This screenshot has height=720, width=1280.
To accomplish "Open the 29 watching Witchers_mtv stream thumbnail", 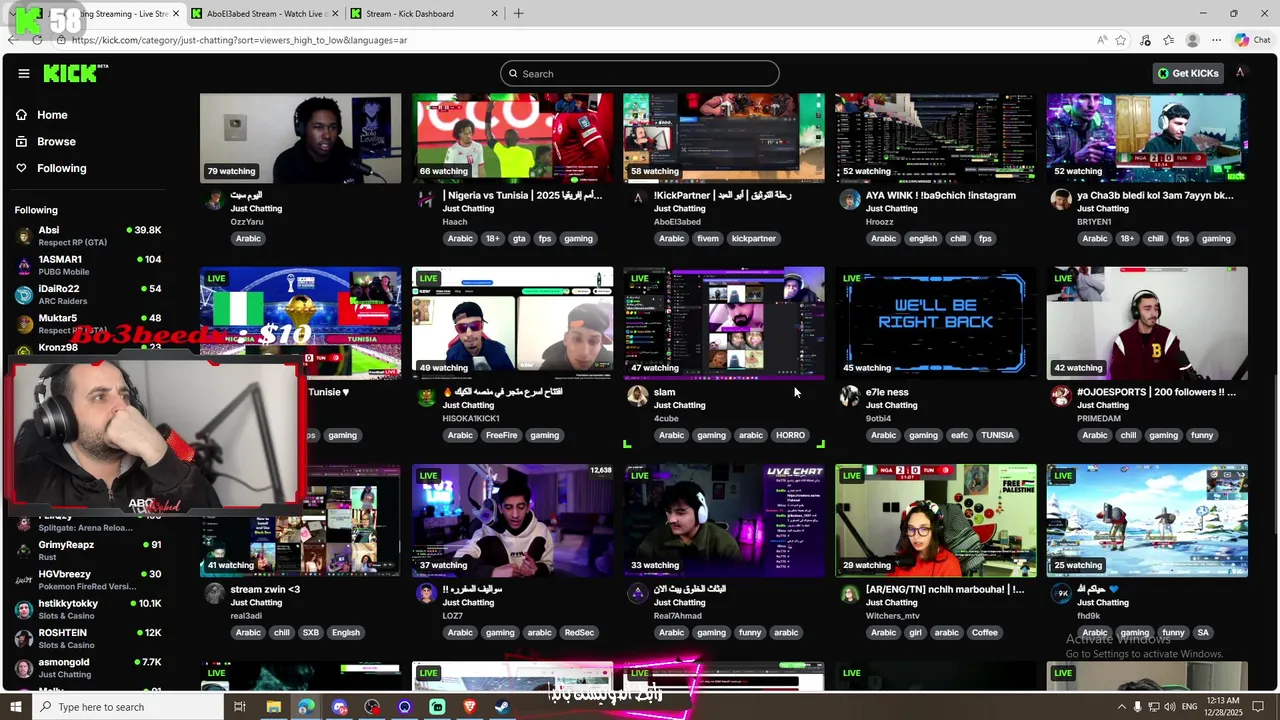I will [x=936, y=520].
